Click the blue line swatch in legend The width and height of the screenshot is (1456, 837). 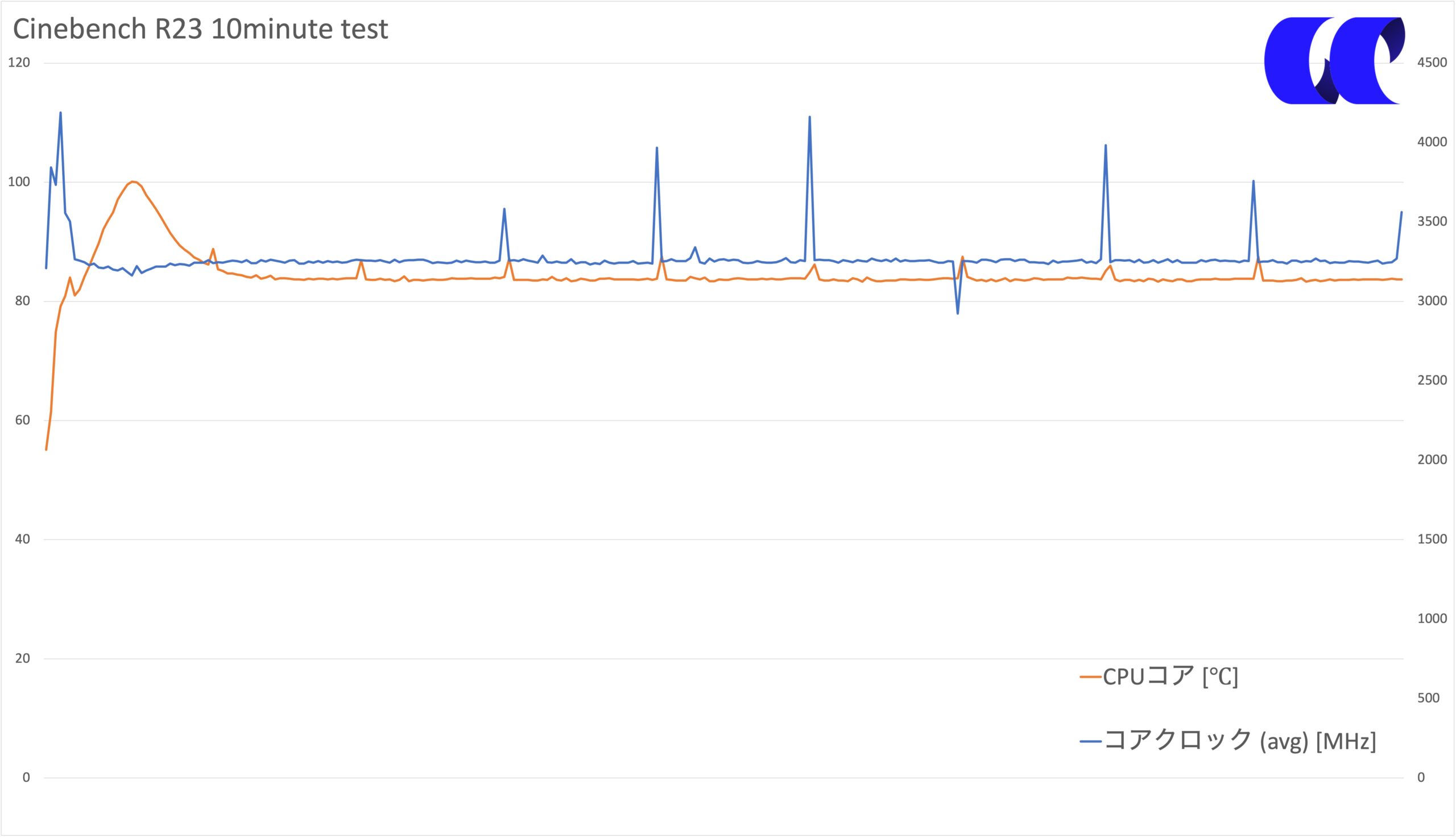(1090, 741)
